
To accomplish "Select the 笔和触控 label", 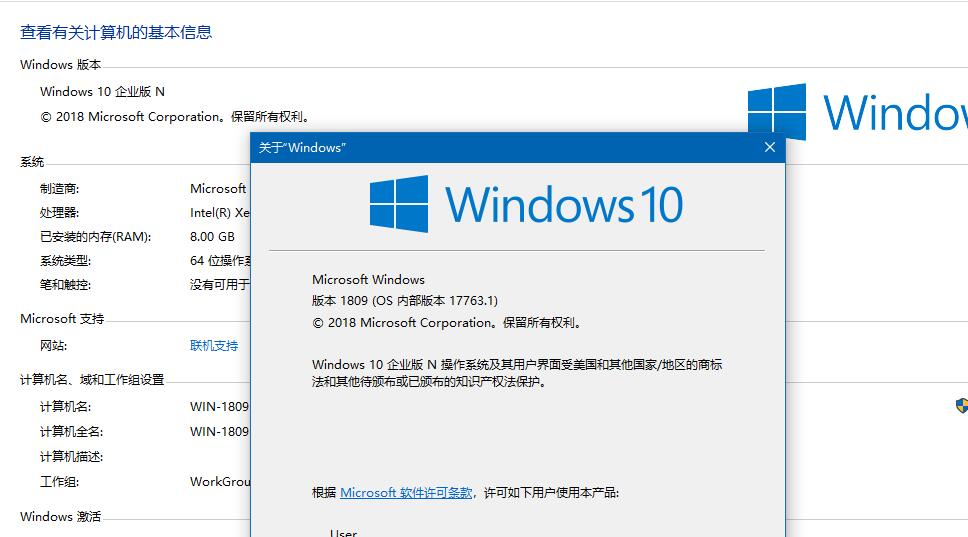I will coord(65,285).
